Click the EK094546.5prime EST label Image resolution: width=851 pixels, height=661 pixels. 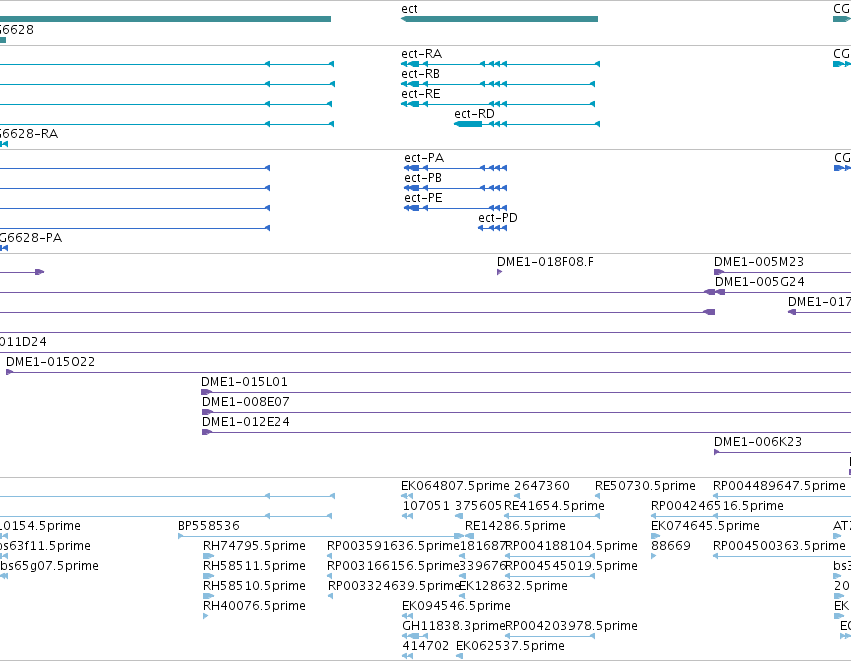point(456,606)
